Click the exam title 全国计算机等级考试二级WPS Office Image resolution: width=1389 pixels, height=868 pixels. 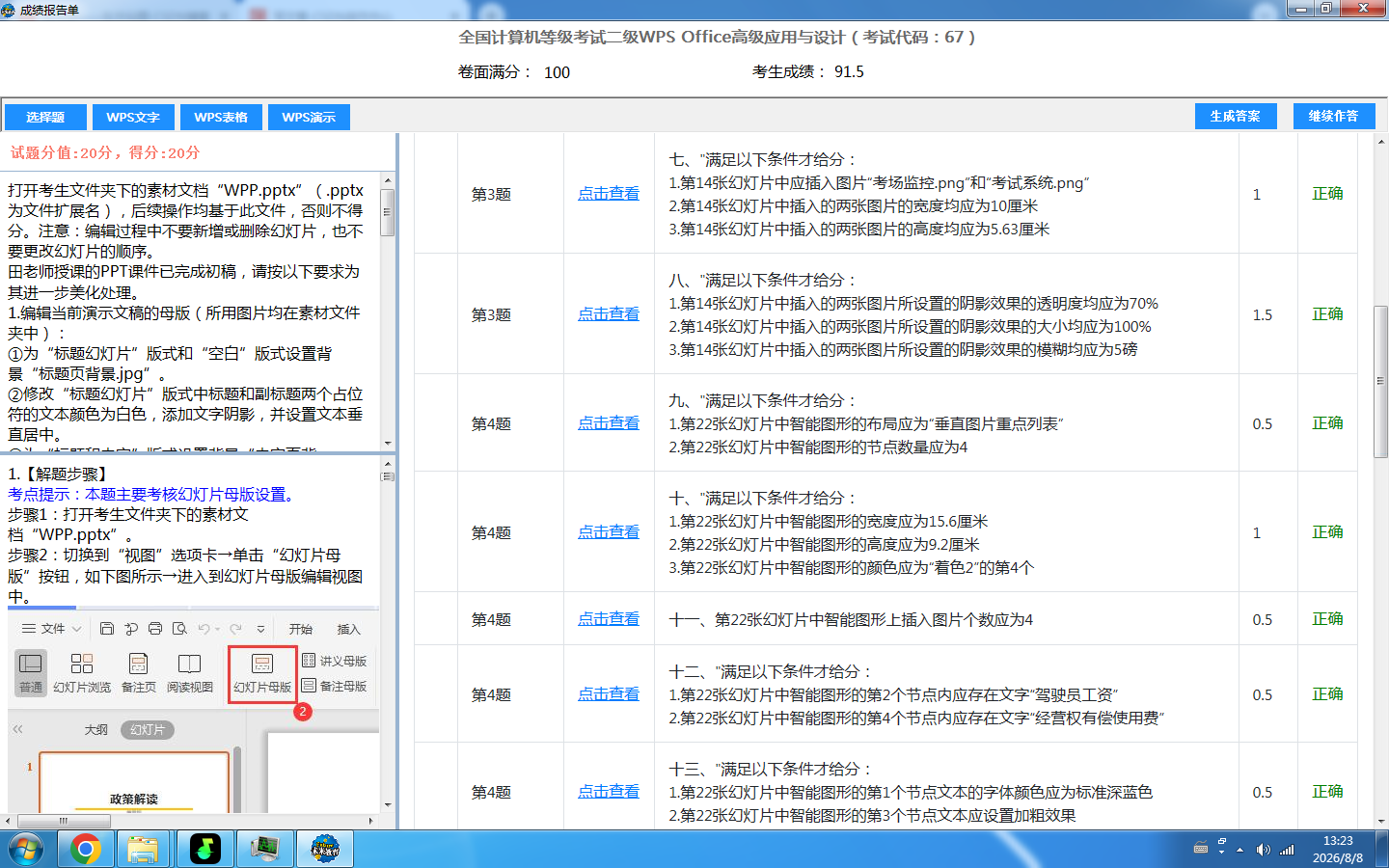[x=717, y=37]
